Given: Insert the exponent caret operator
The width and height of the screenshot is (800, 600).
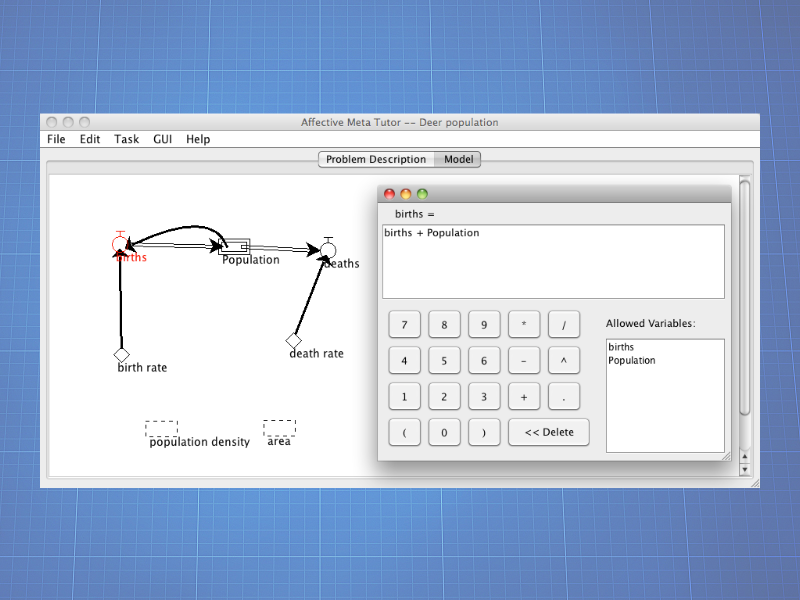Looking at the screenshot, I should coord(564,361).
